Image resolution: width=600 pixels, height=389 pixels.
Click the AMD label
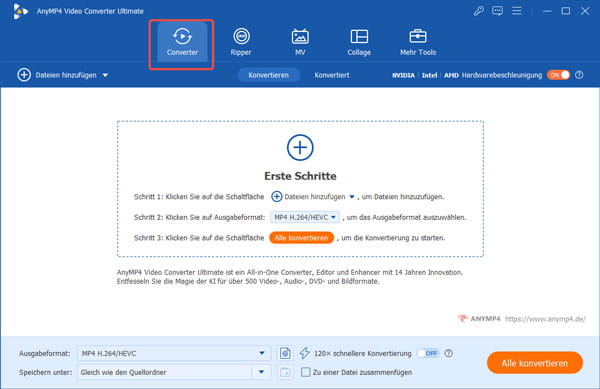[451, 75]
